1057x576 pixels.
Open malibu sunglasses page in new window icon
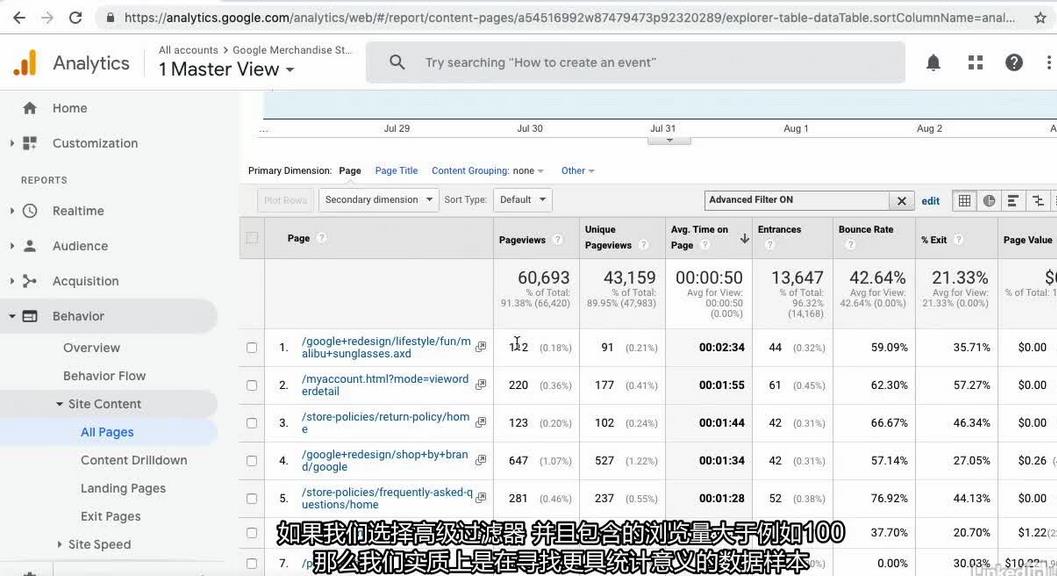[x=481, y=347]
